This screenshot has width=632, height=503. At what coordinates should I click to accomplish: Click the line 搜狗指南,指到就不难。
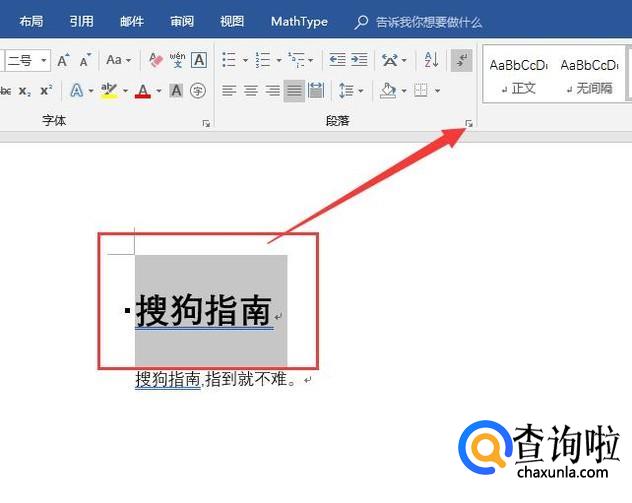pos(217,379)
